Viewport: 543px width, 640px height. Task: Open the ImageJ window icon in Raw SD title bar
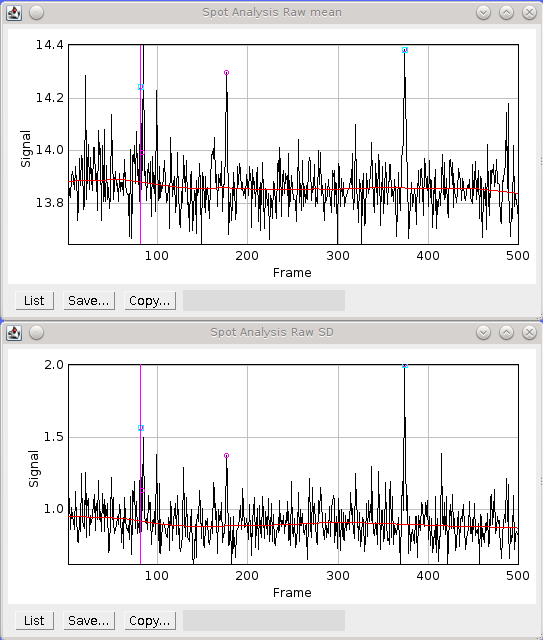[x=14, y=333]
